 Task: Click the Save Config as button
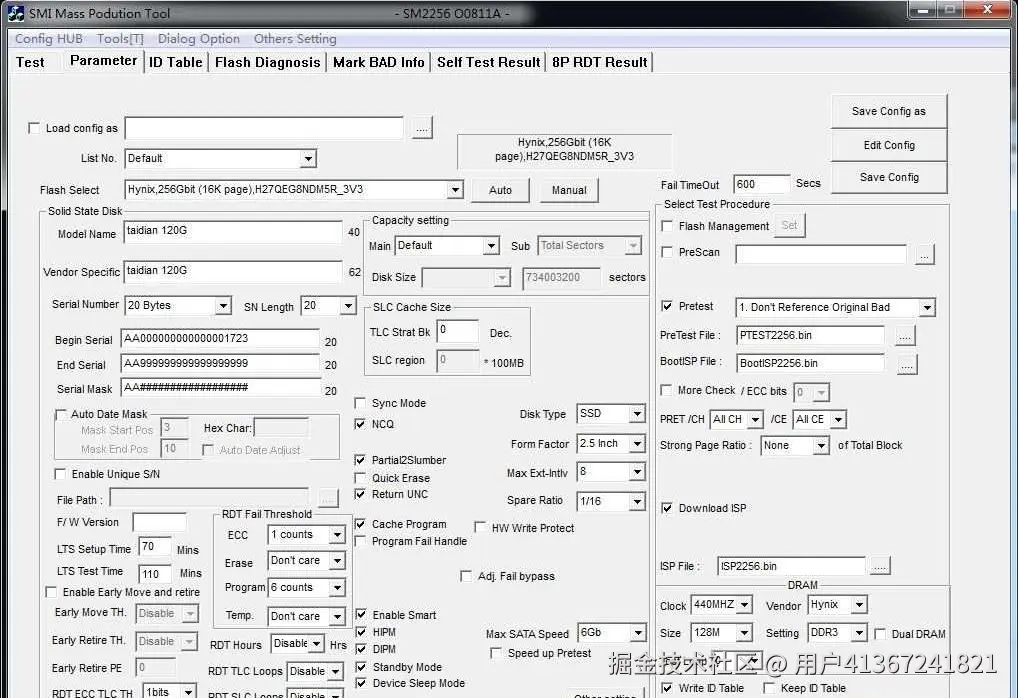click(889, 111)
